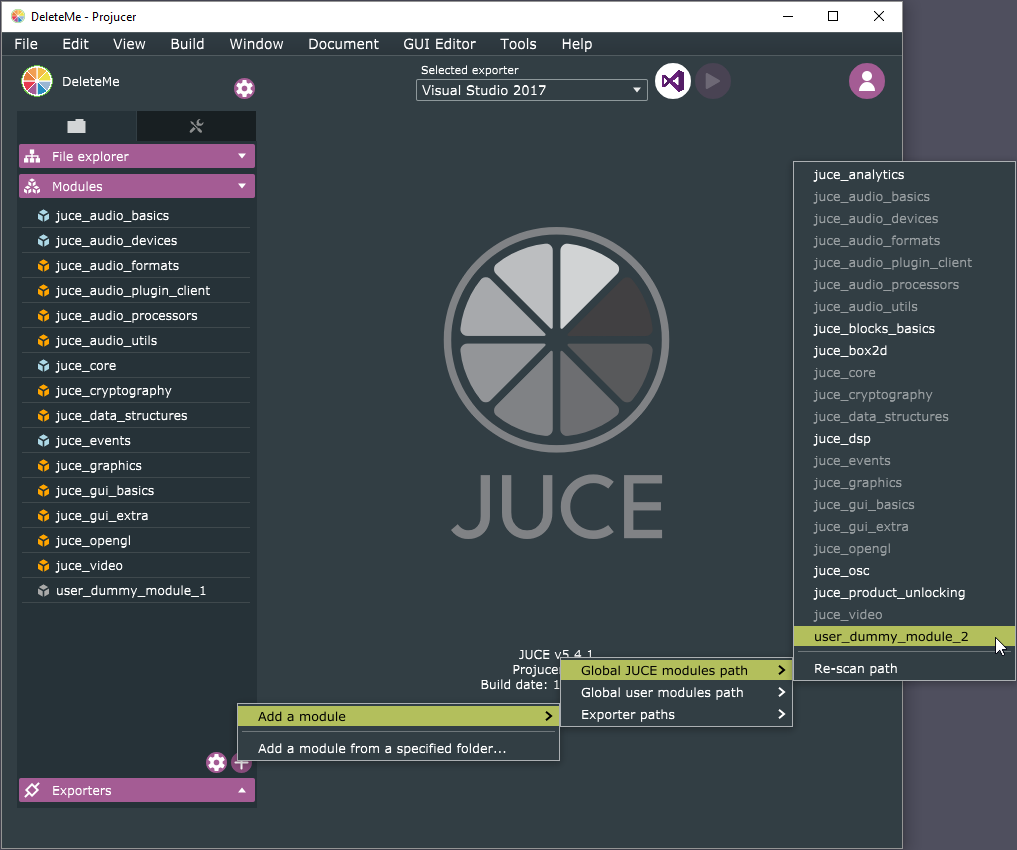Open the Help menu
The height and width of the screenshot is (850, 1017).
(577, 44)
